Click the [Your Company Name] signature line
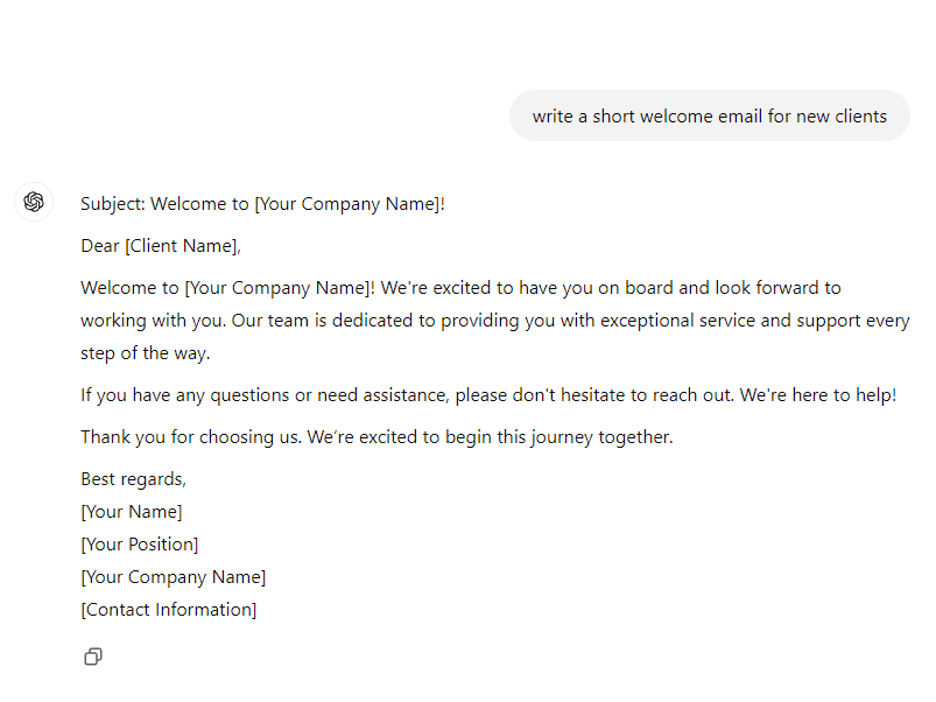 [x=173, y=577]
